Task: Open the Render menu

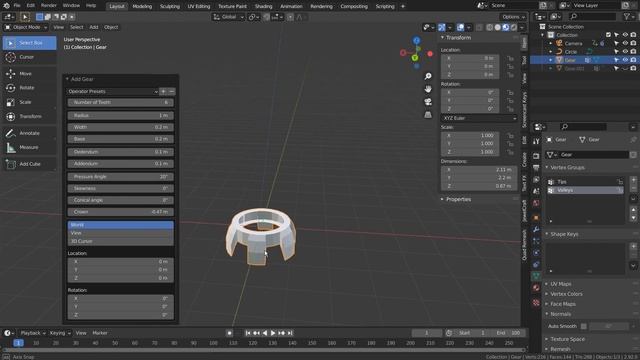Action: click(x=49, y=6)
